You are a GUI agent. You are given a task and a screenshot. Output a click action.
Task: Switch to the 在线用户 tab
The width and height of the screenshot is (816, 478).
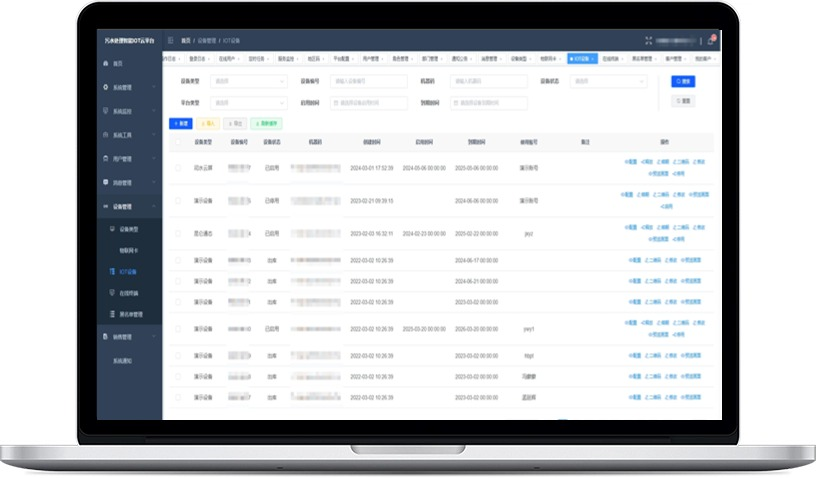[229, 59]
